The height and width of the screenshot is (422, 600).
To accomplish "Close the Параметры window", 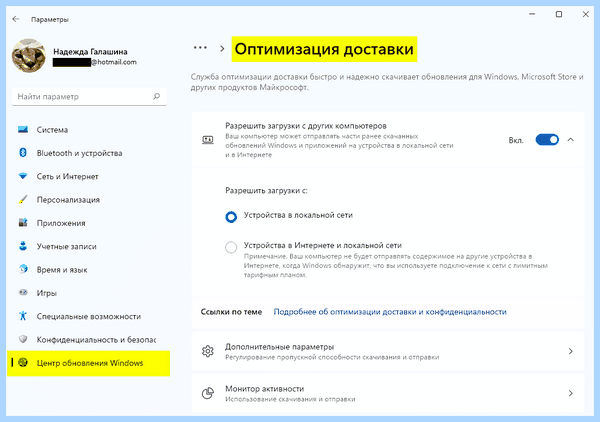I will point(585,14).
